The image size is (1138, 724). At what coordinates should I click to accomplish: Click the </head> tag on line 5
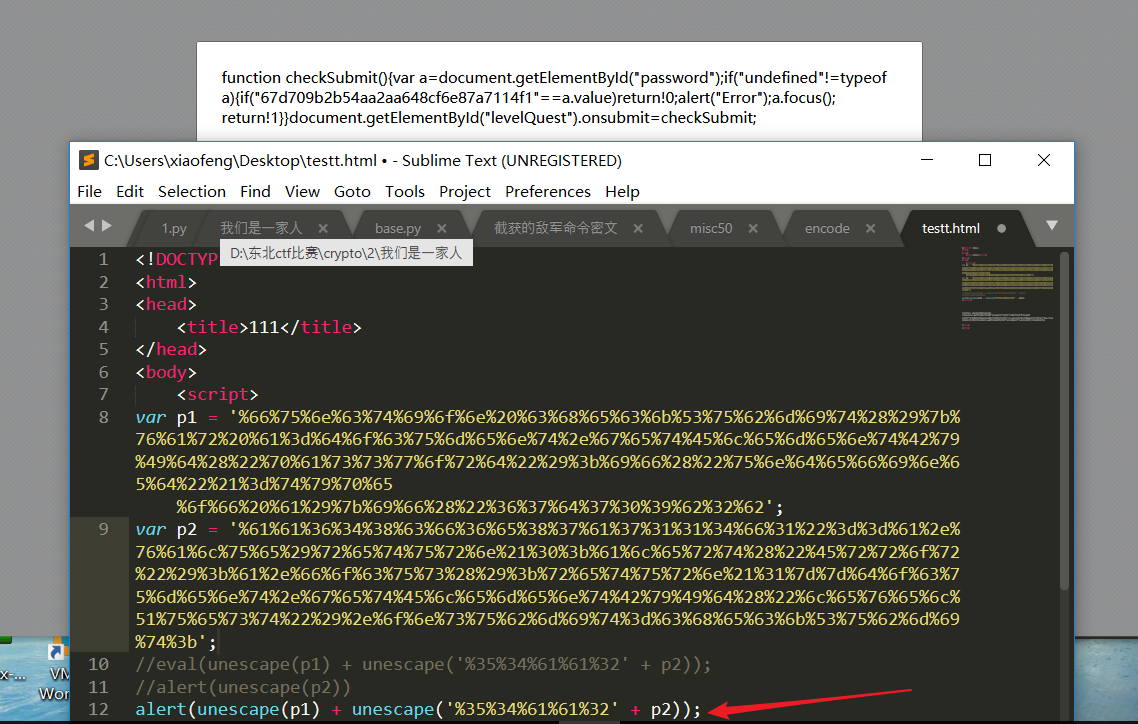[x=171, y=350]
